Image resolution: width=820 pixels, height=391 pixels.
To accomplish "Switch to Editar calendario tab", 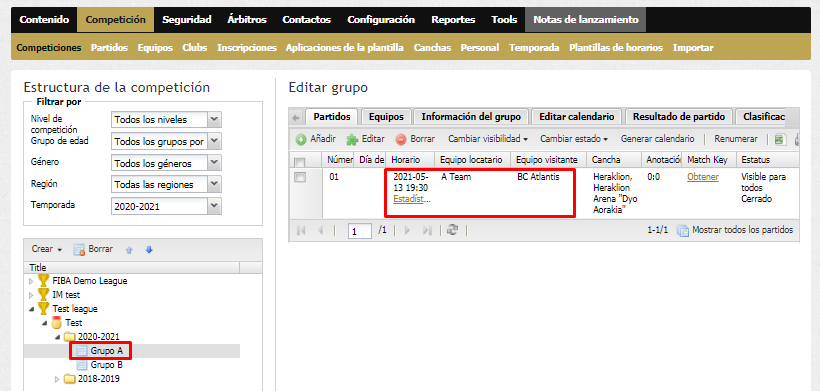I will pos(576,117).
